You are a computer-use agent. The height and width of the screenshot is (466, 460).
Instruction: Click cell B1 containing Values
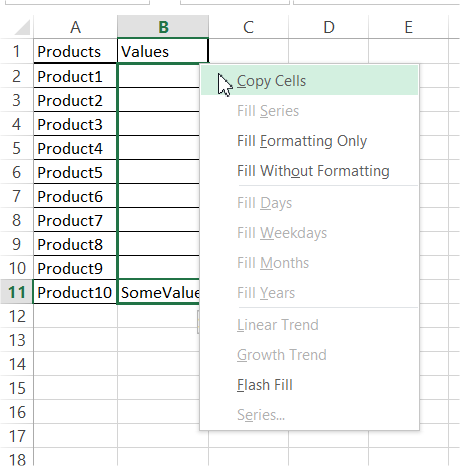tap(163, 51)
